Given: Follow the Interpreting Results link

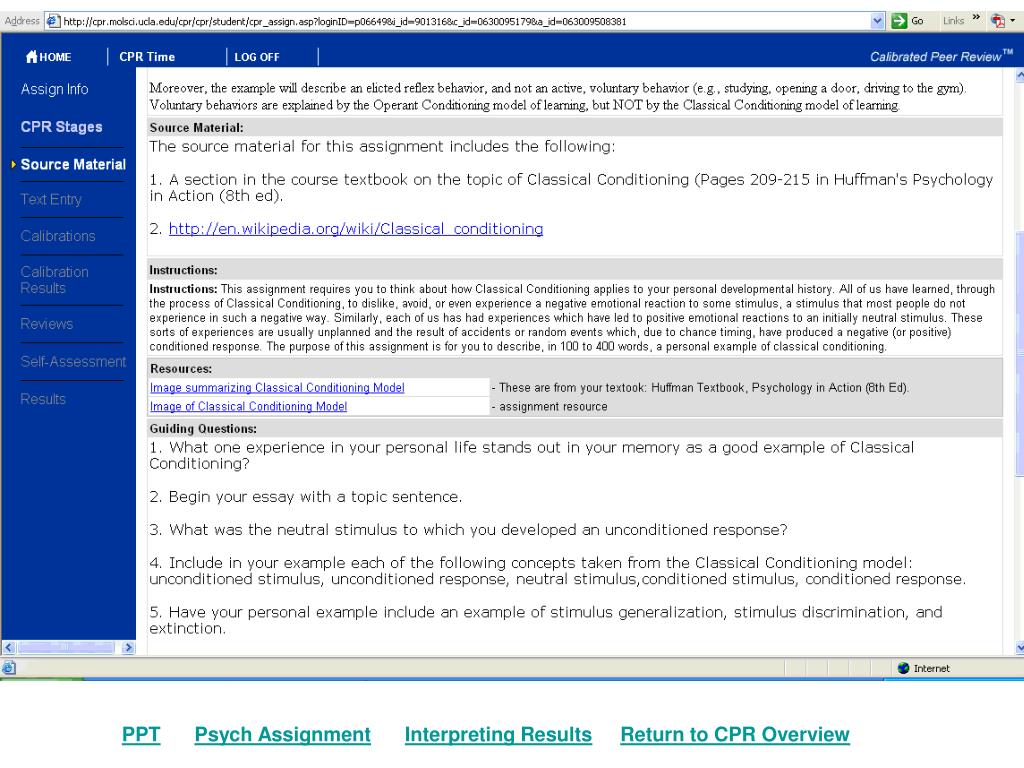Looking at the screenshot, I should pyautogui.click(x=498, y=735).
